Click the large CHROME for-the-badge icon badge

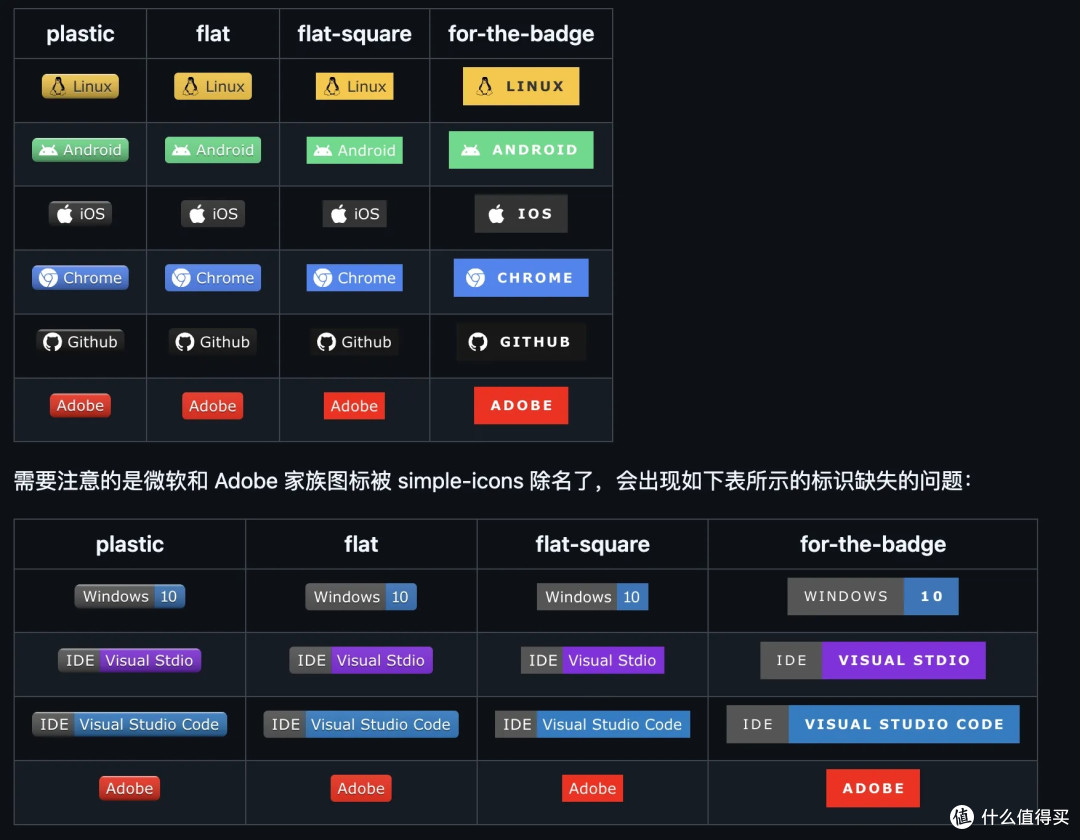tap(521, 277)
